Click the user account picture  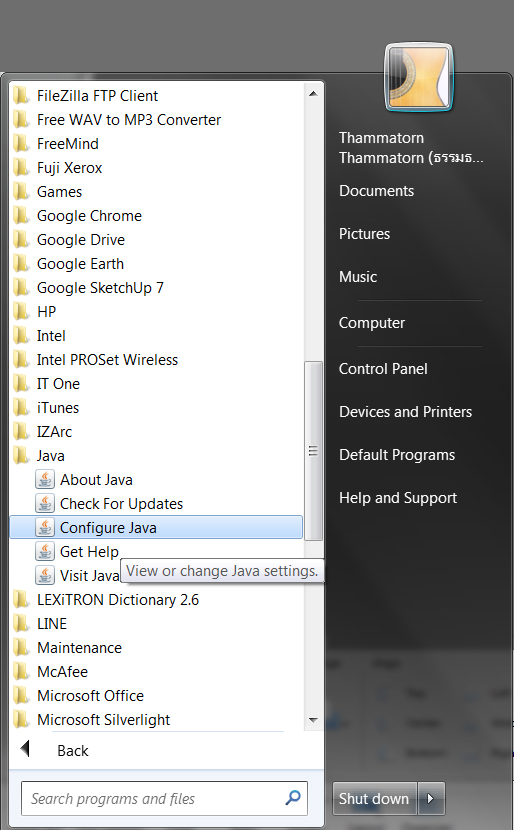coord(419,77)
